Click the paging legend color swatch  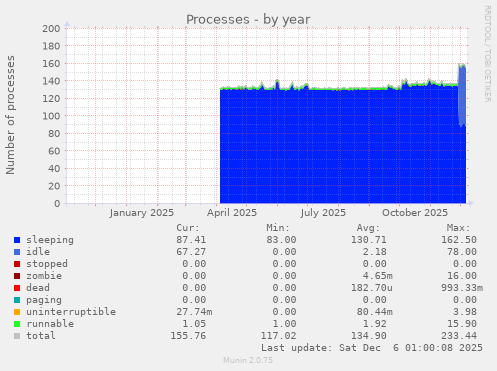click(17, 300)
